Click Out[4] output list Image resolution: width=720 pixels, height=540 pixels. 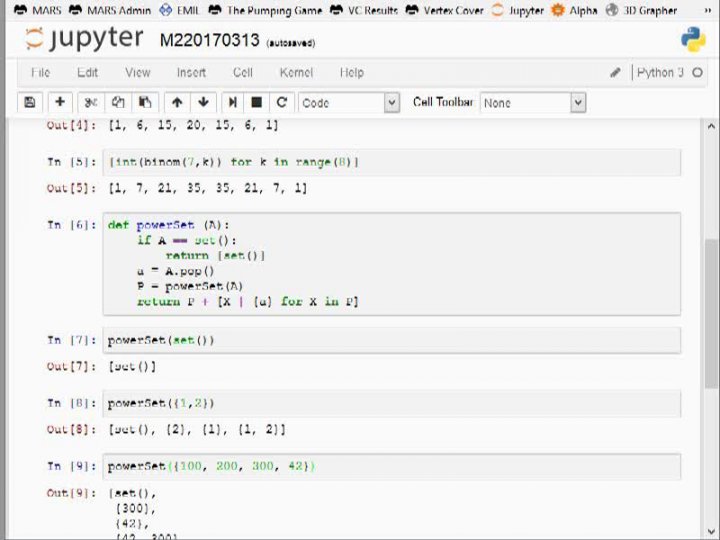193,125
